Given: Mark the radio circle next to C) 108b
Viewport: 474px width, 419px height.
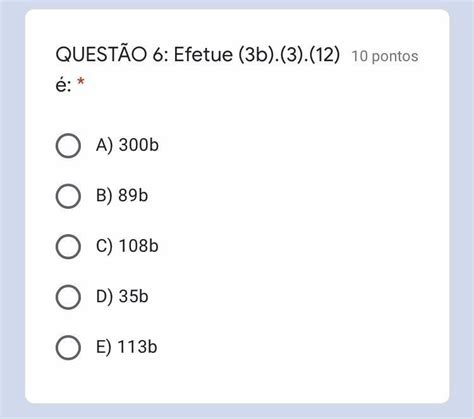Looking at the screenshot, I should click(68, 247).
